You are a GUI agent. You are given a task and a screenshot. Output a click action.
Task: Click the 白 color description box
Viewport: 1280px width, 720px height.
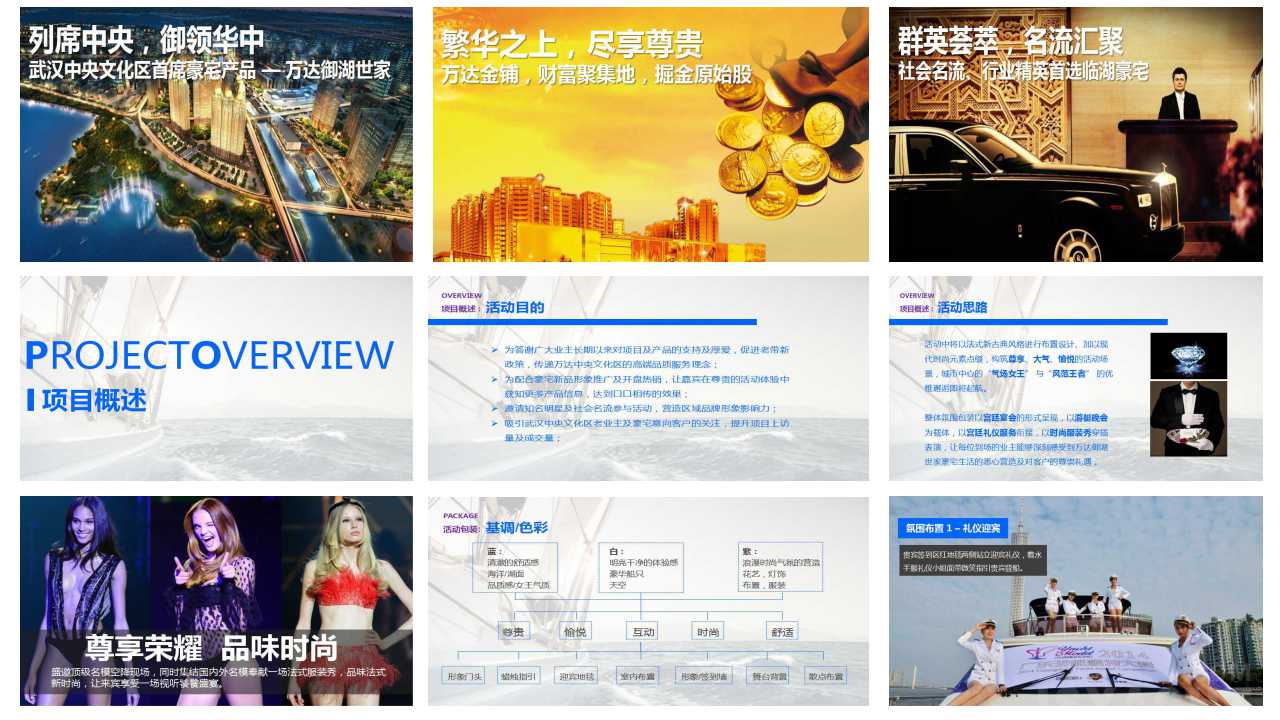pos(641,568)
